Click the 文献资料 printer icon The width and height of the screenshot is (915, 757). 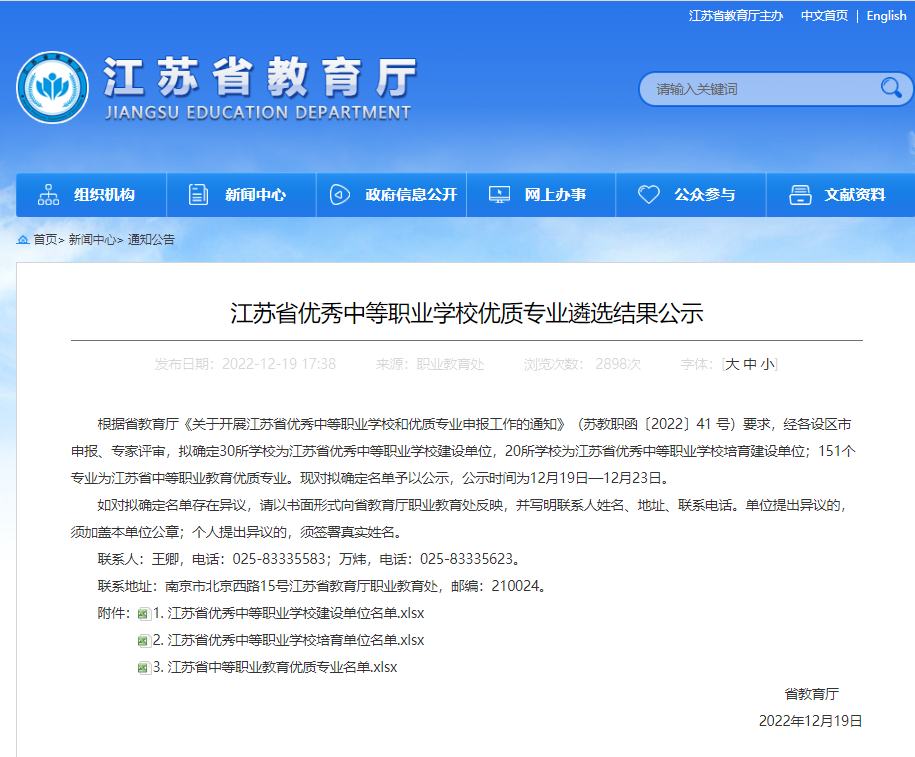click(800, 194)
